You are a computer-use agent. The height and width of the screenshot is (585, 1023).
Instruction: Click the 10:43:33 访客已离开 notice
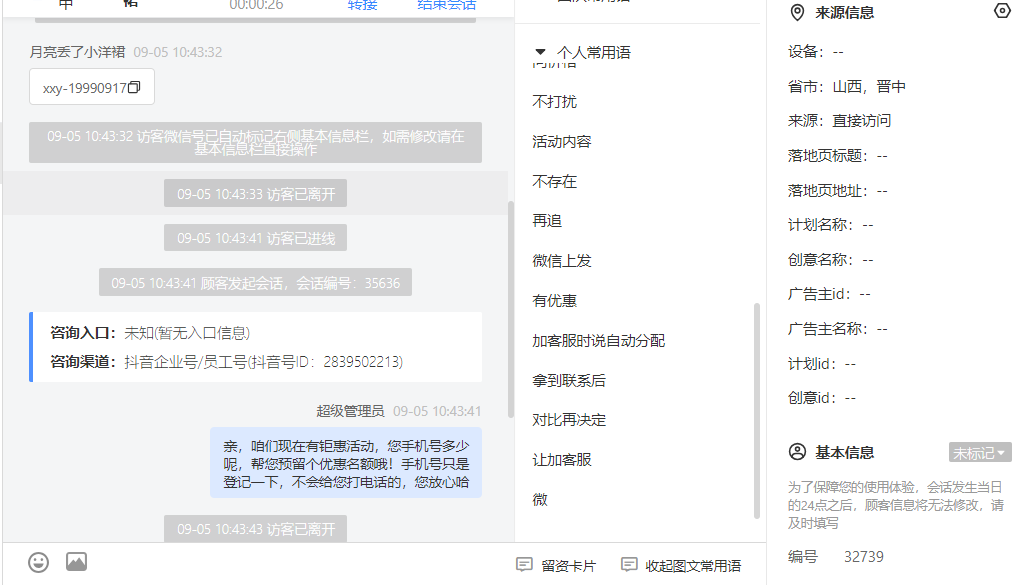click(255, 194)
